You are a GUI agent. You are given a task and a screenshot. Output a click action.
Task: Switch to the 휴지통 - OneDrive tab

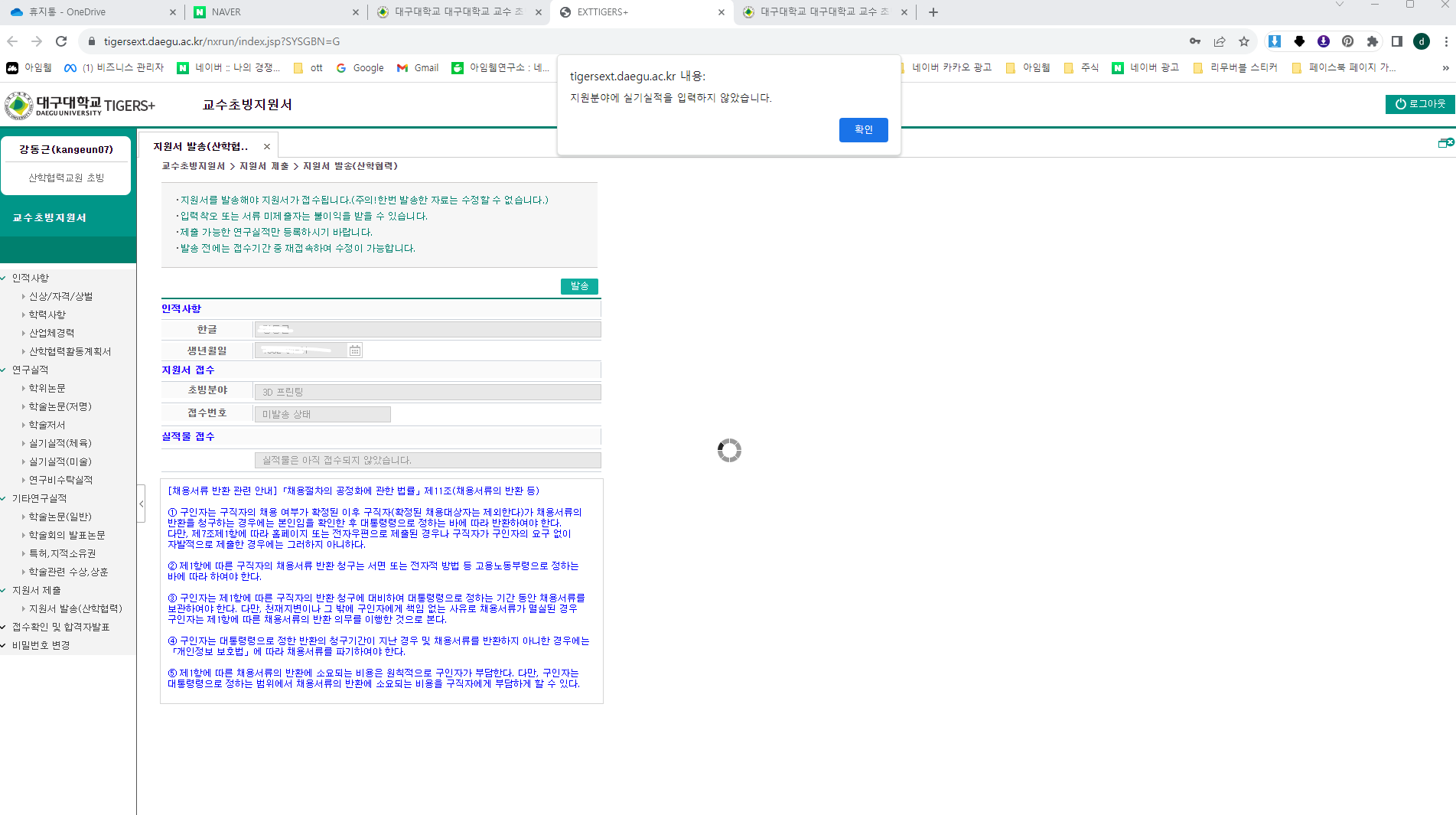[67, 12]
